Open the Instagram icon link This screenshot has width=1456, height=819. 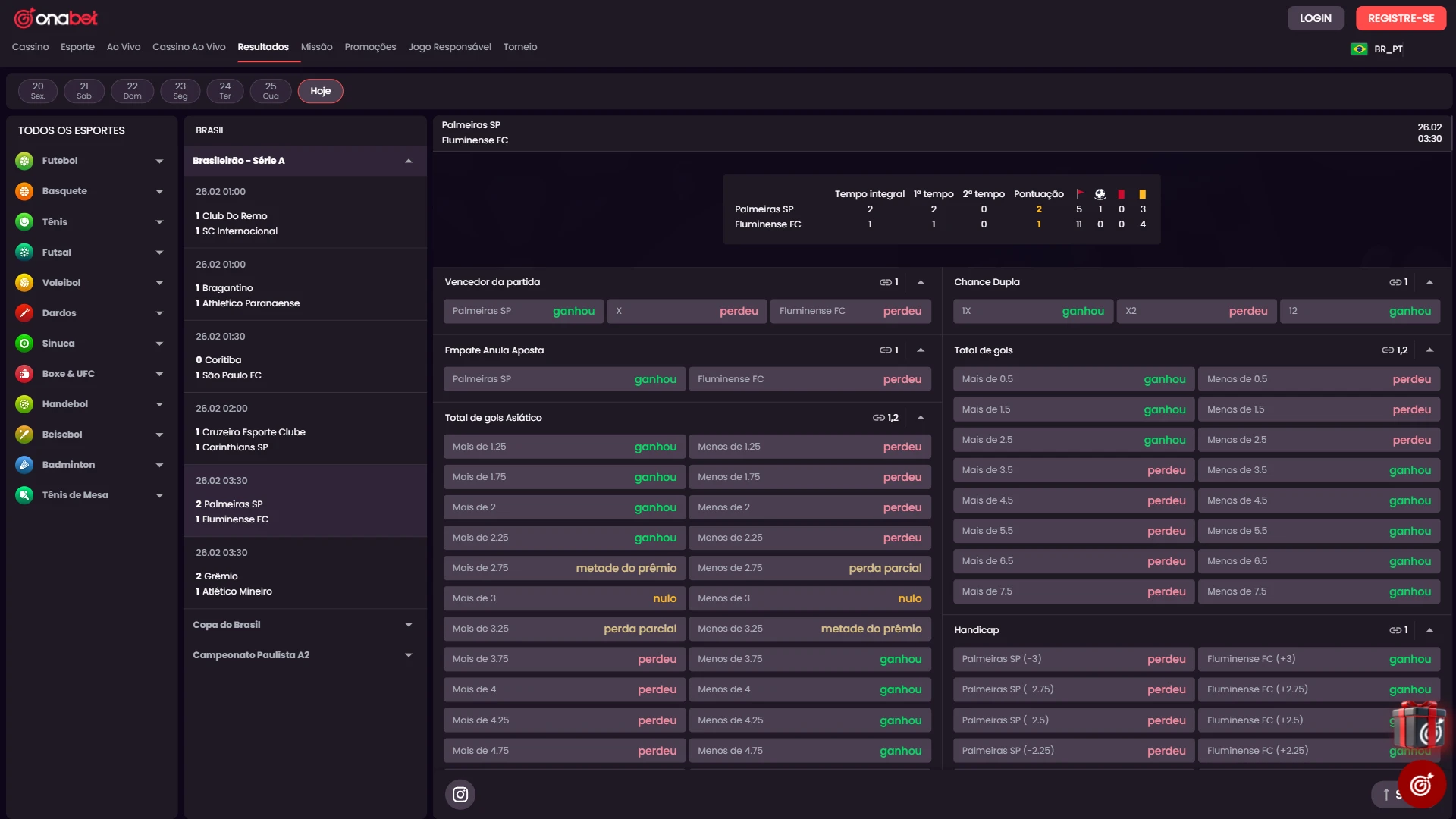[460, 794]
